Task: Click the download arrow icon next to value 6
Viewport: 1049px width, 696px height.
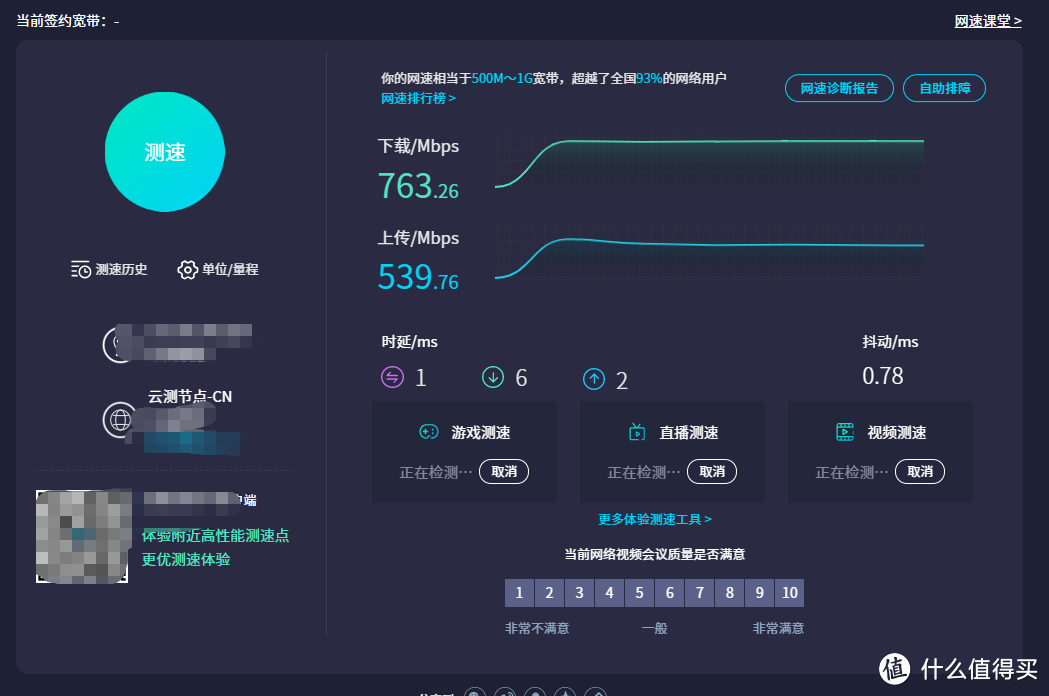Action: [x=492, y=378]
